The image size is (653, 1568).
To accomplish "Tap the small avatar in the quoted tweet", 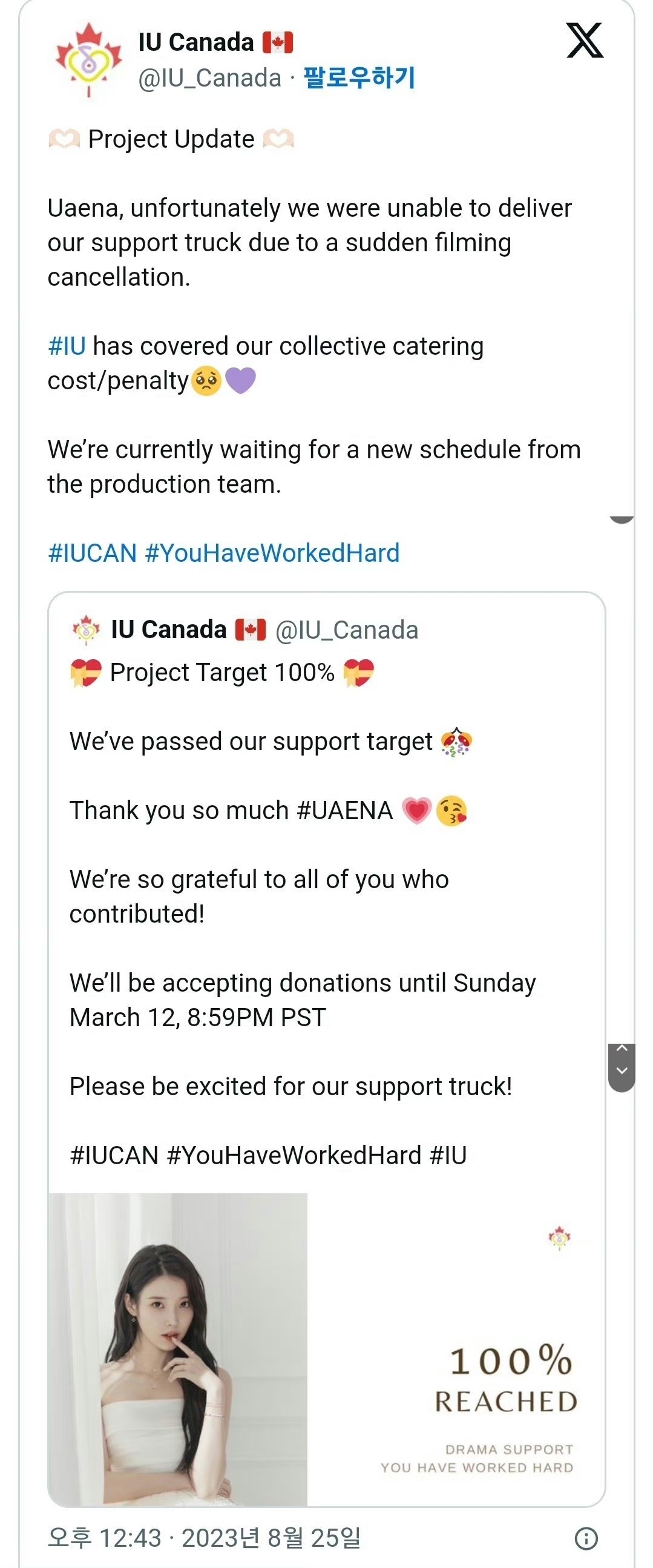I will pyautogui.click(x=85, y=630).
